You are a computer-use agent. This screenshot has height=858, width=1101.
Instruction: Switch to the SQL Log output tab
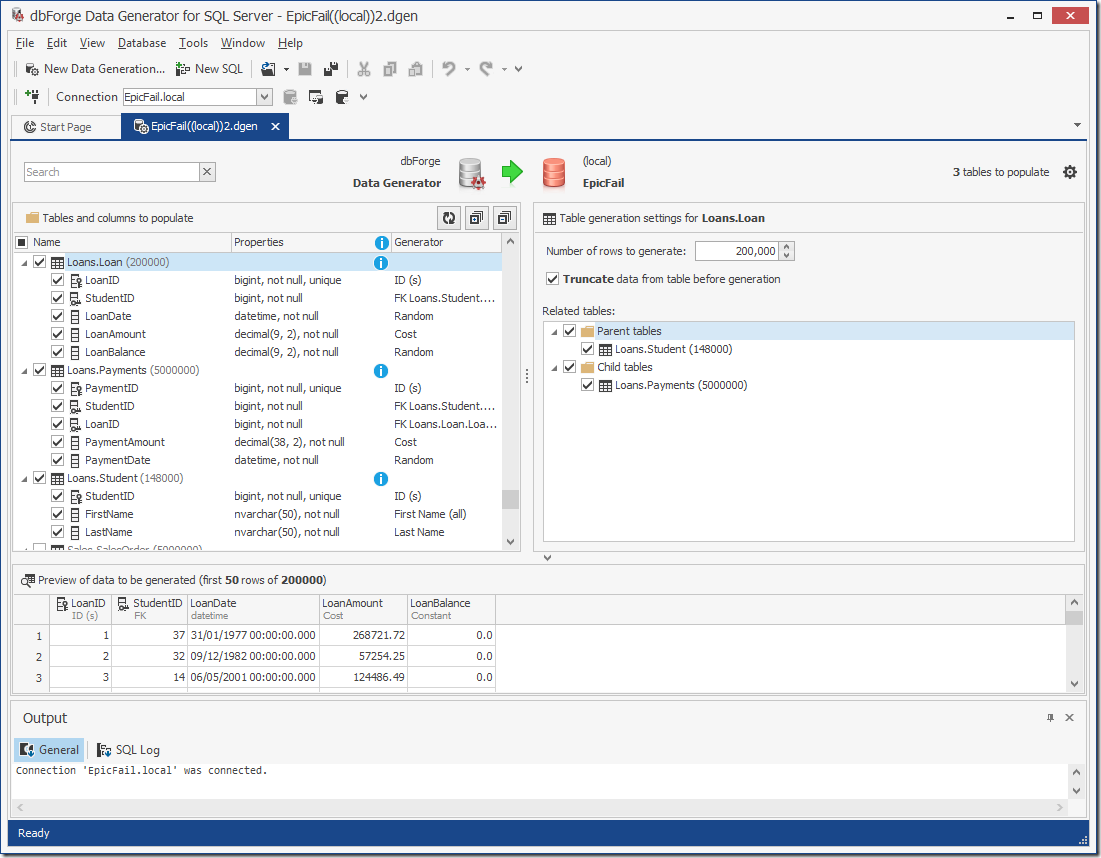pos(129,750)
